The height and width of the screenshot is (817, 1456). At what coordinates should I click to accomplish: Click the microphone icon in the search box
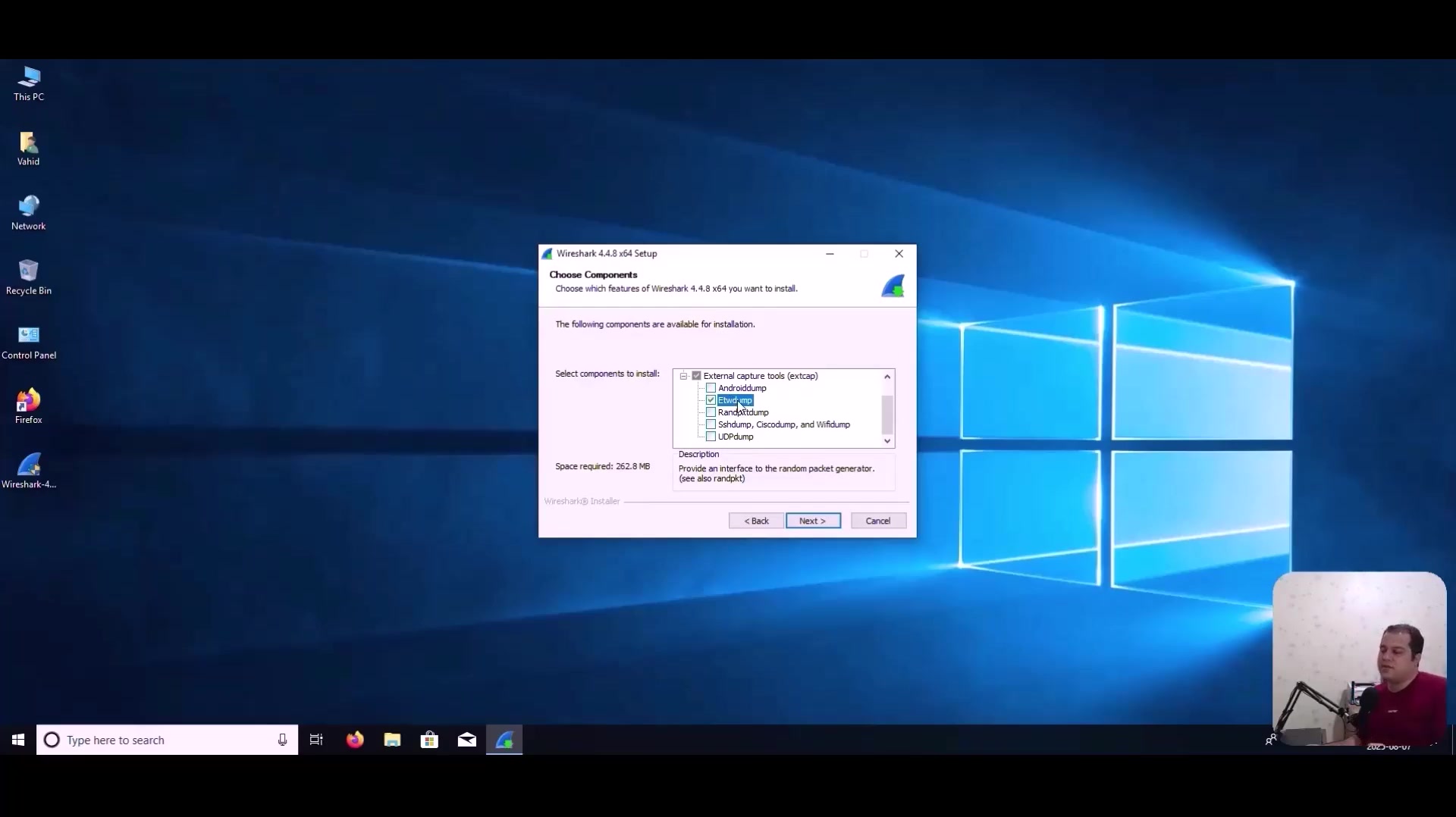282,740
